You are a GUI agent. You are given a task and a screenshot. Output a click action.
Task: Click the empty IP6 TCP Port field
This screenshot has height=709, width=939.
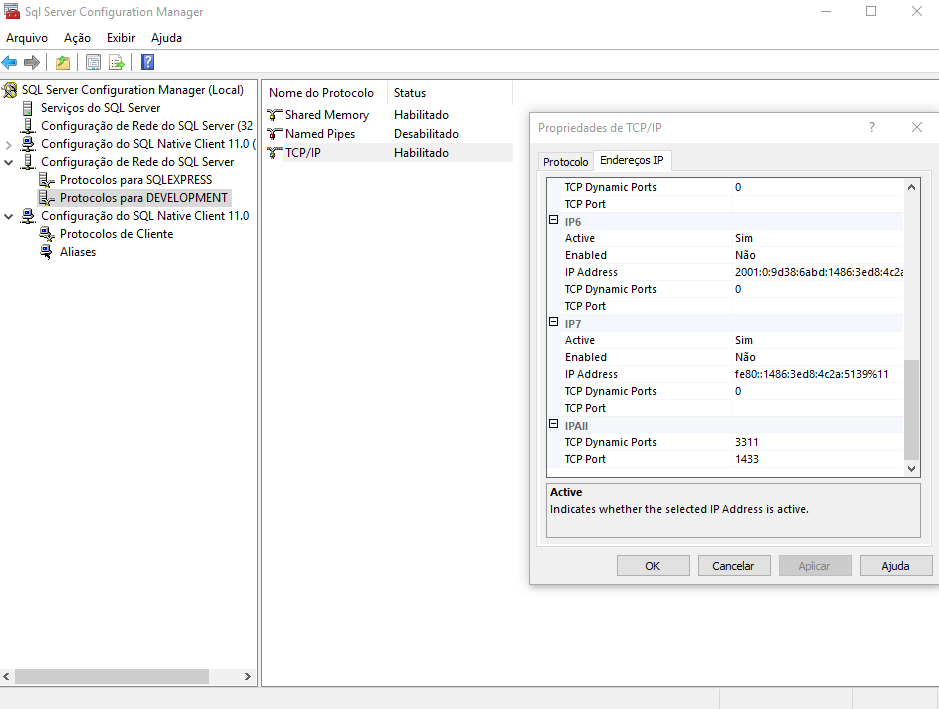coord(817,306)
